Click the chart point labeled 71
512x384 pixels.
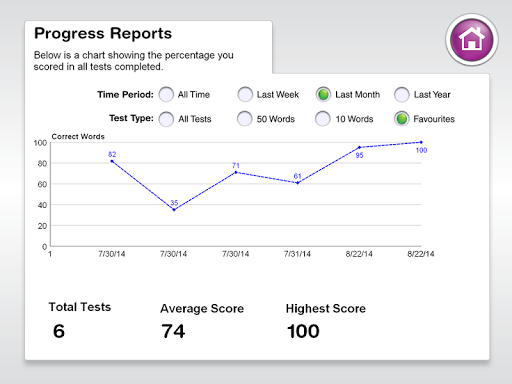point(236,172)
